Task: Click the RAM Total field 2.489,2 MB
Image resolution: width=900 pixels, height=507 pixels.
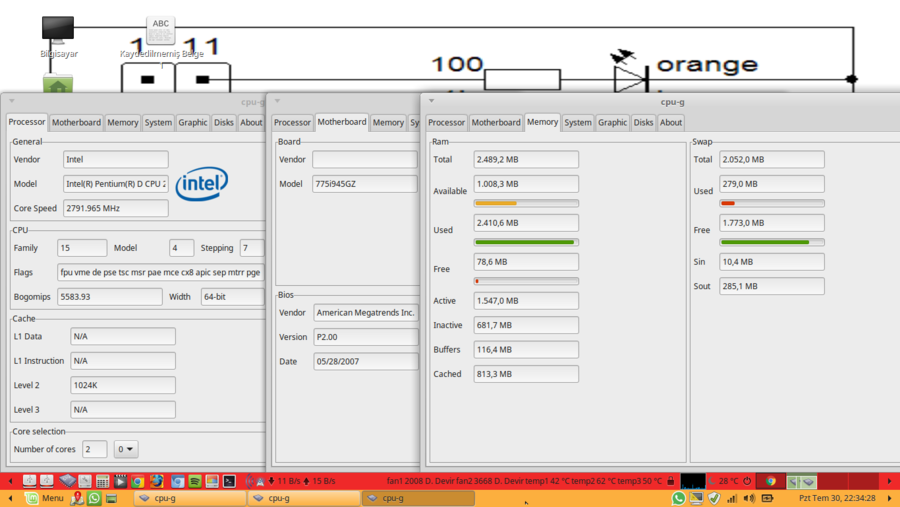Action: click(x=526, y=159)
